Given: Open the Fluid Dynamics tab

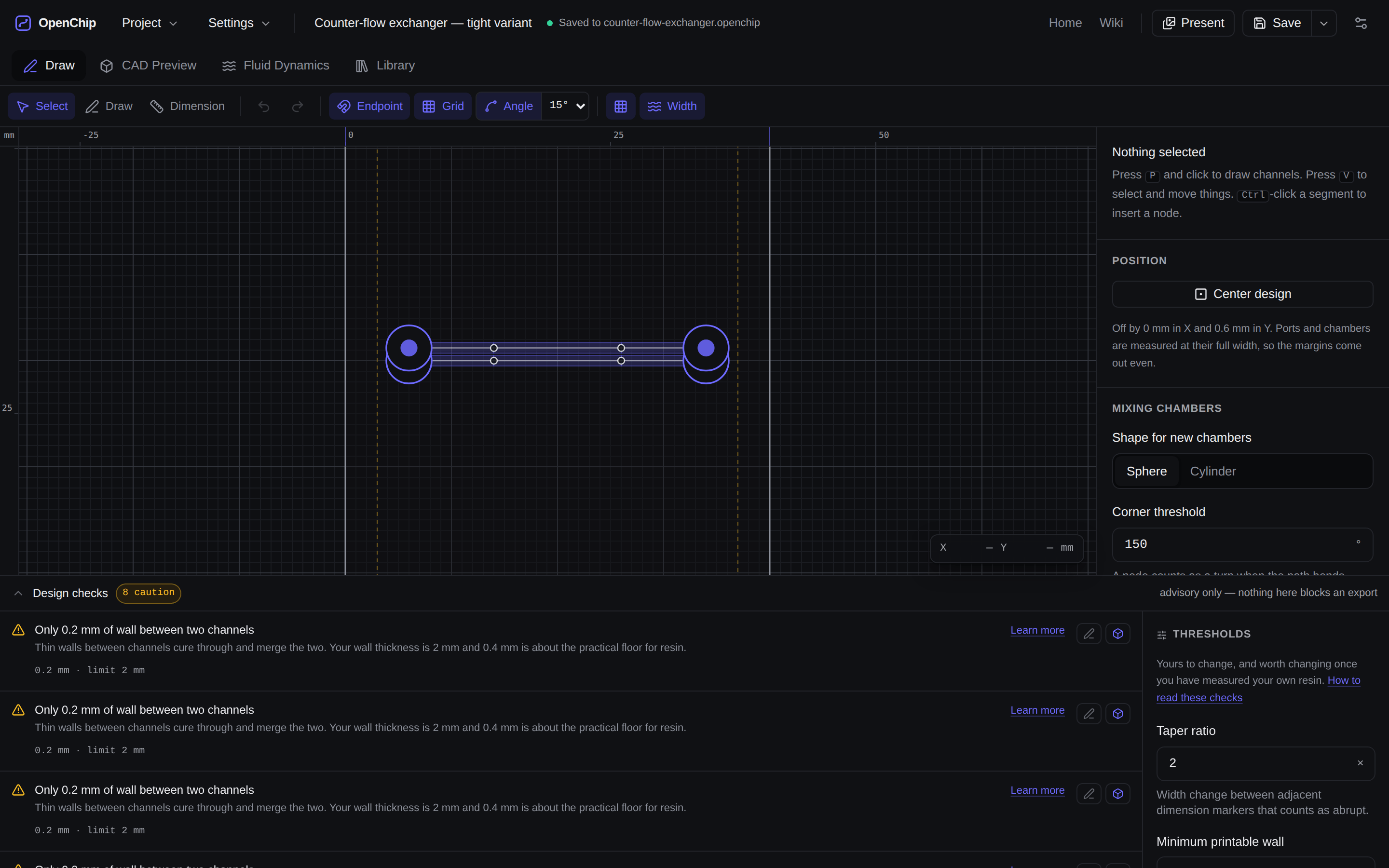Looking at the screenshot, I should coord(276,66).
